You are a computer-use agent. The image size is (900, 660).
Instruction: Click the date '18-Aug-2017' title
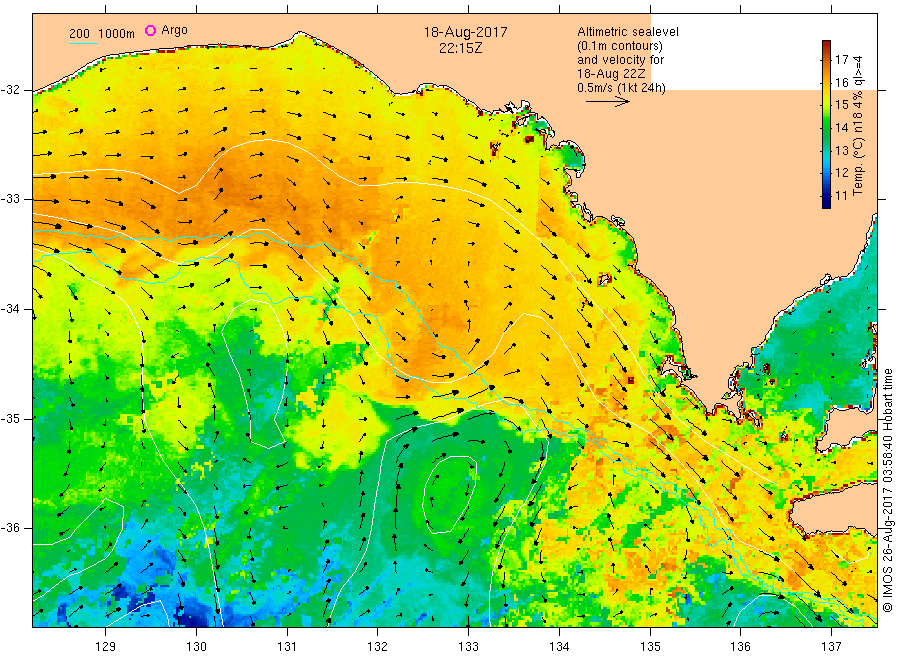pyautogui.click(x=465, y=32)
